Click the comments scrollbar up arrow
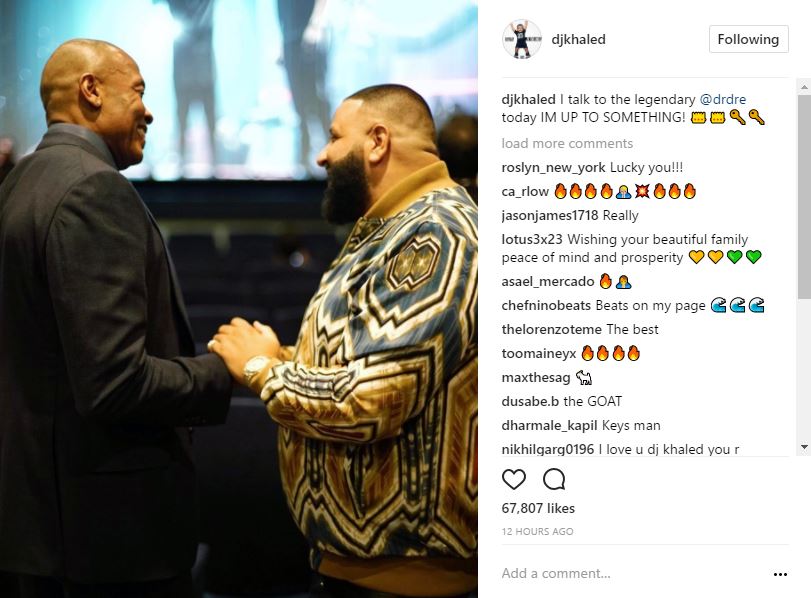Screen dimensions: 811x598 804,87
